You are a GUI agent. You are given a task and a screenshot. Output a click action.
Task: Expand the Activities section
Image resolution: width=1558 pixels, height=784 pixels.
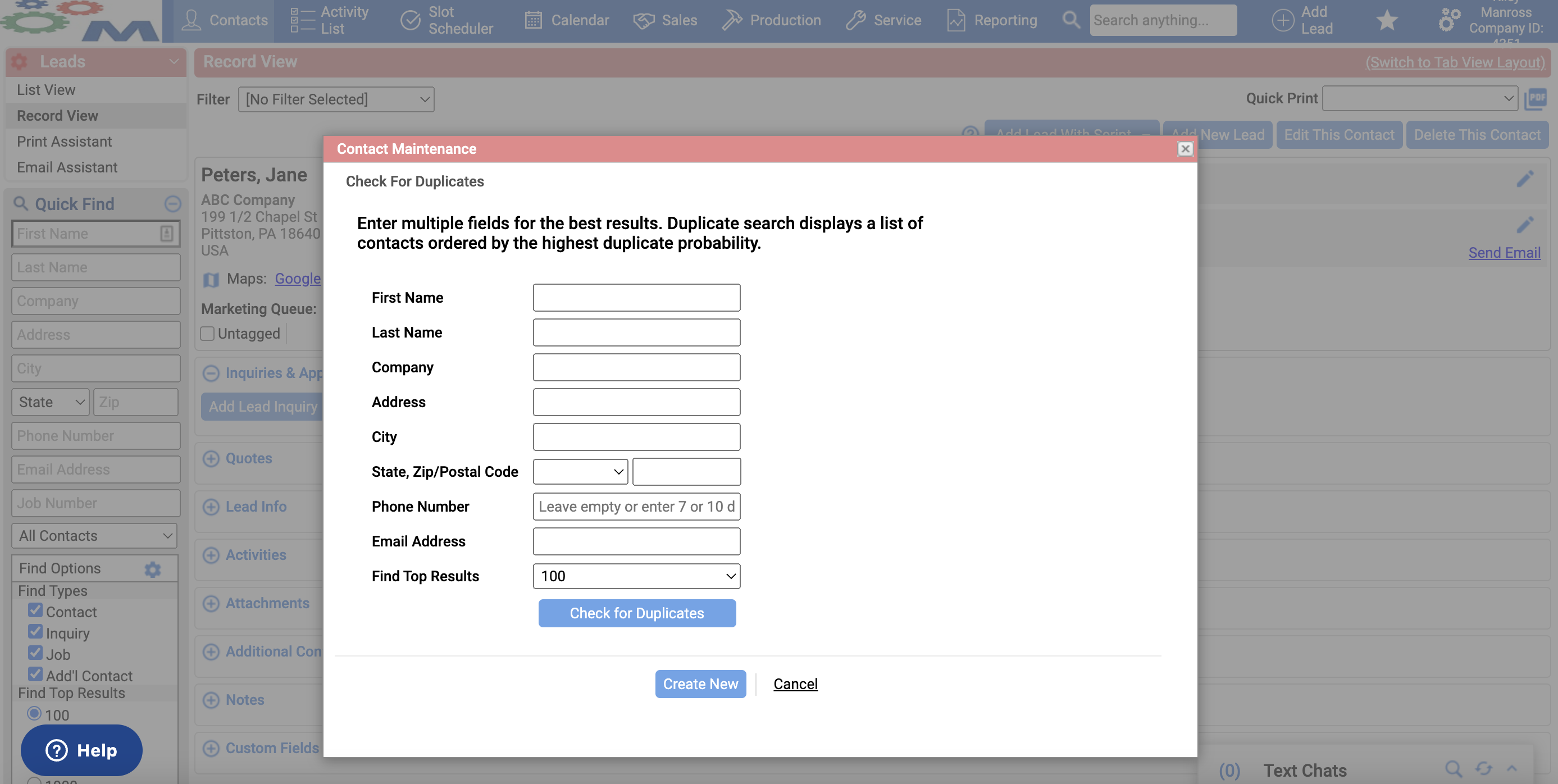211,555
